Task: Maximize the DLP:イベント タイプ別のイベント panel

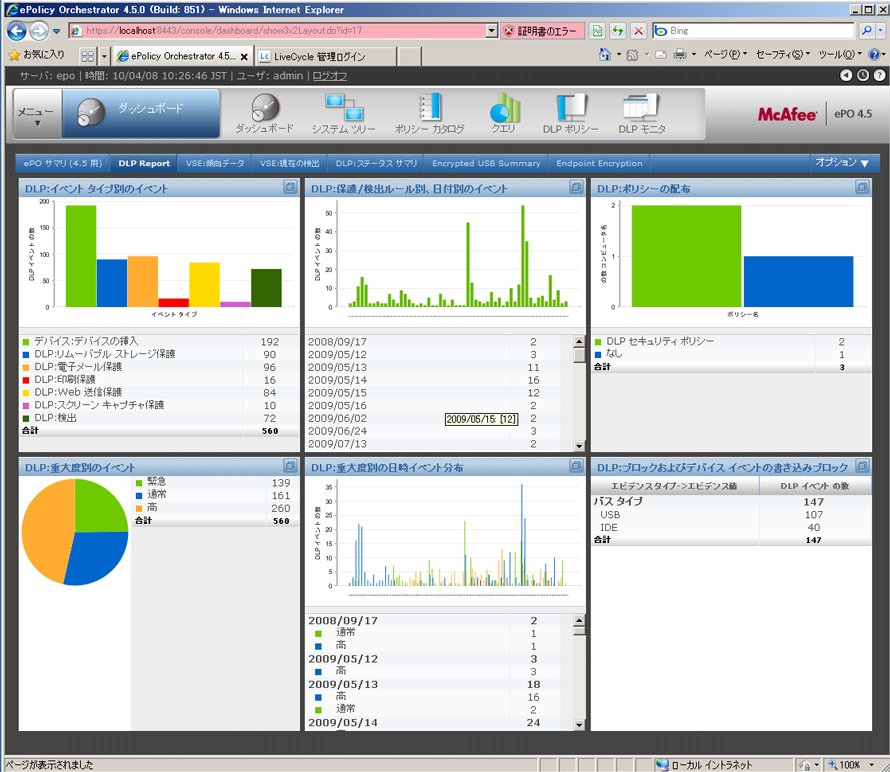Action: tap(290, 187)
